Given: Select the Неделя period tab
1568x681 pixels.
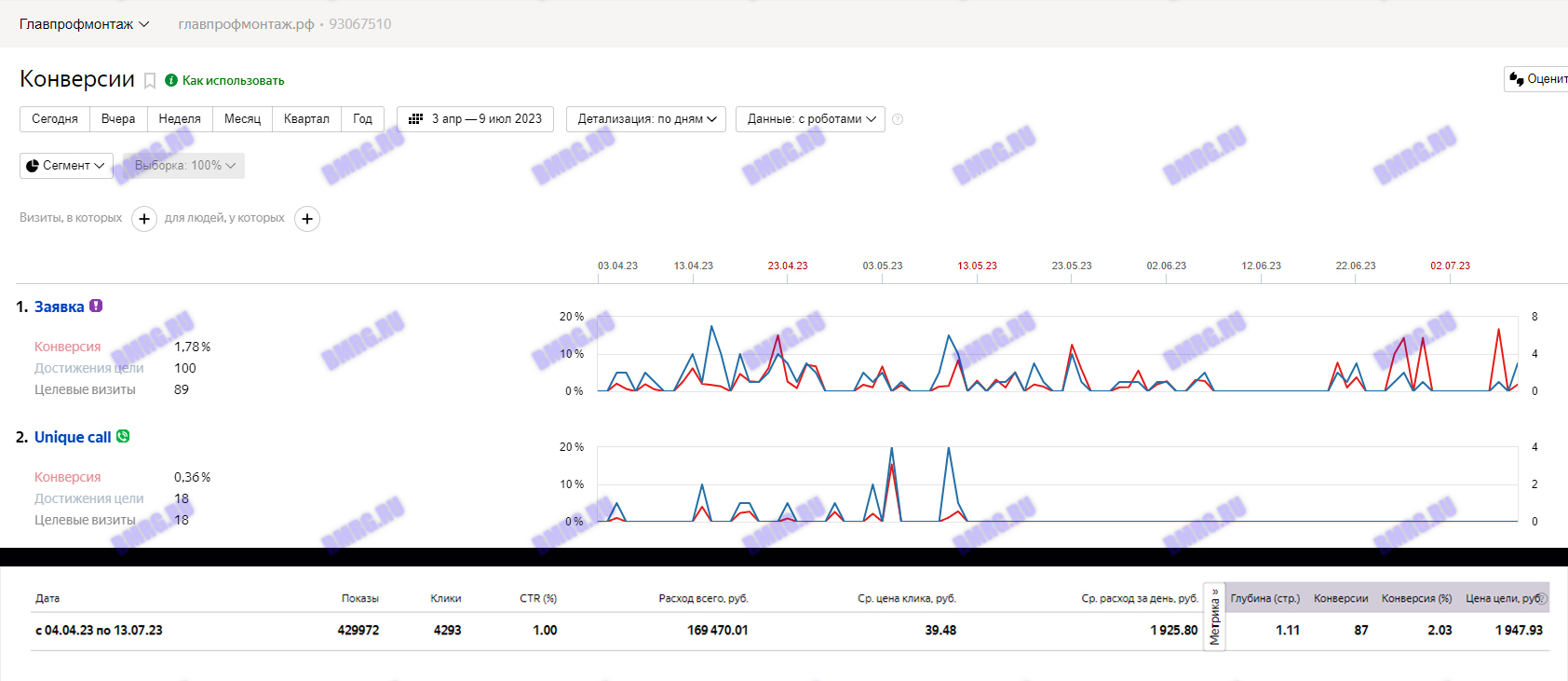Looking at the screenshot, I should pos(180,119).
